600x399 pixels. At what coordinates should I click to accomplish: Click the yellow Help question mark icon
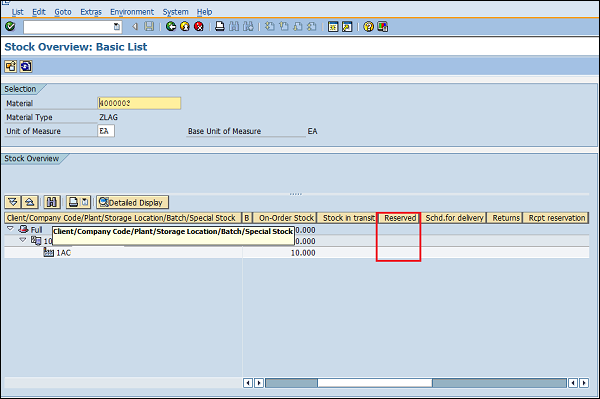368,26
